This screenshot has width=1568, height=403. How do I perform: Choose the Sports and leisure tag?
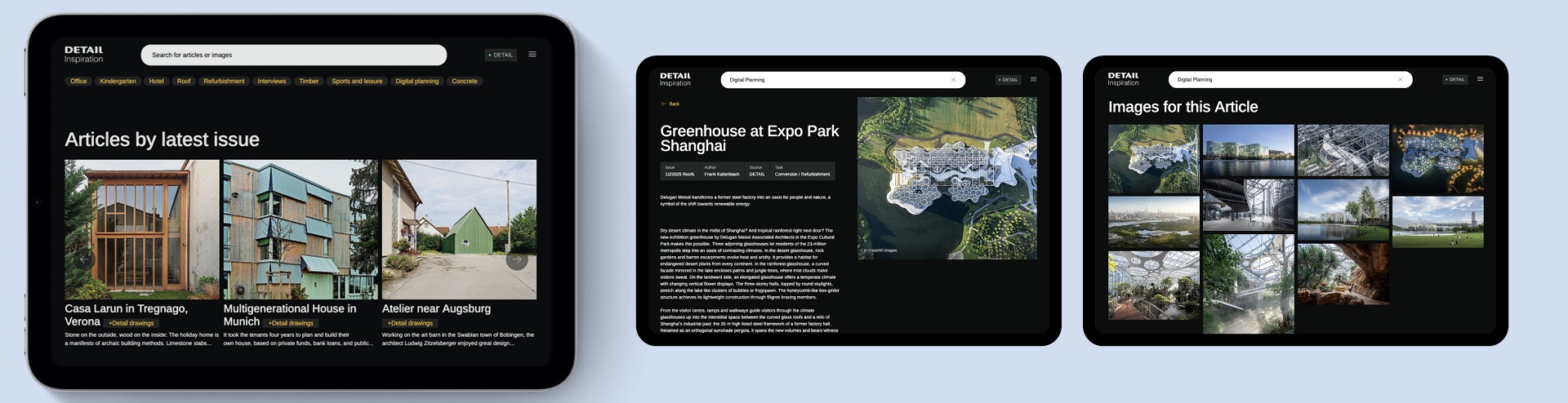point(357,82)
